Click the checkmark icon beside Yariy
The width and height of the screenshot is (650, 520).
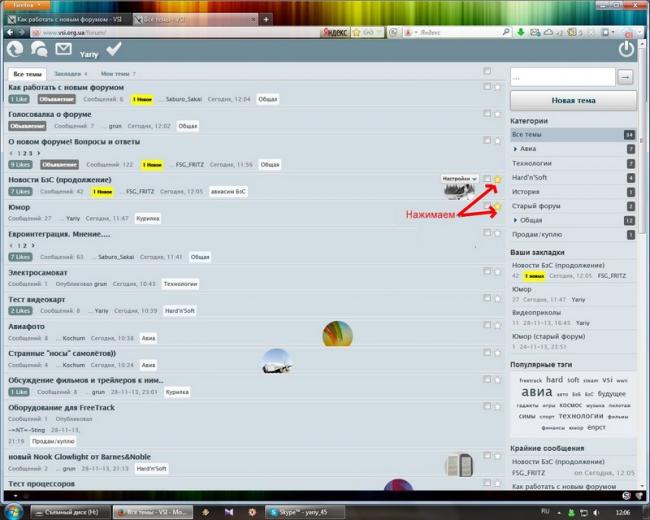(x=114, y=49)
